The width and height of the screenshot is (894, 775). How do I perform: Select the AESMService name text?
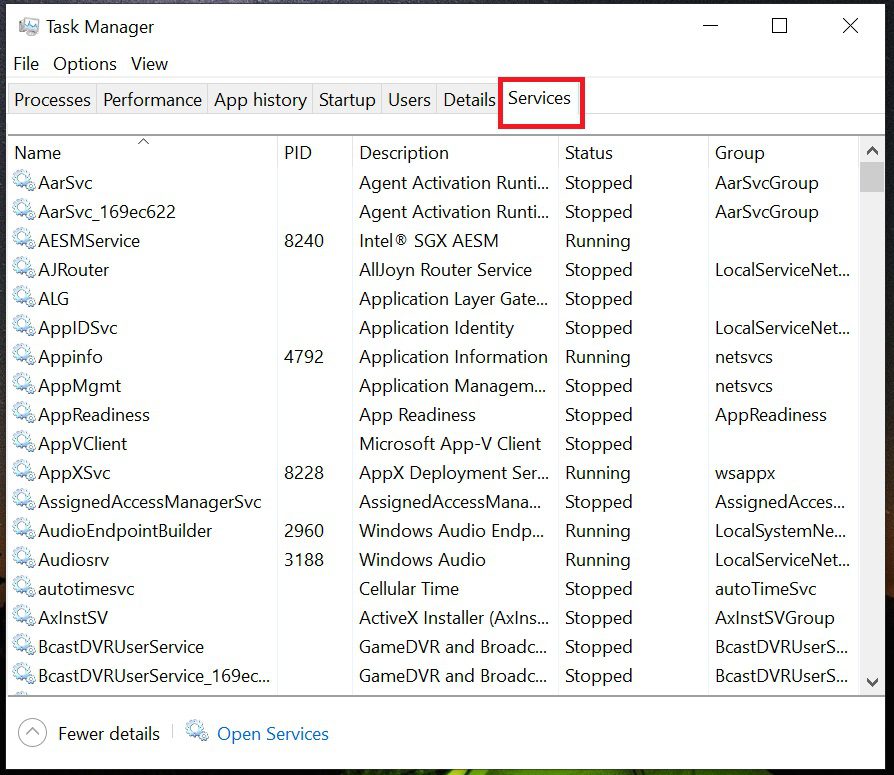click(89, 241)
